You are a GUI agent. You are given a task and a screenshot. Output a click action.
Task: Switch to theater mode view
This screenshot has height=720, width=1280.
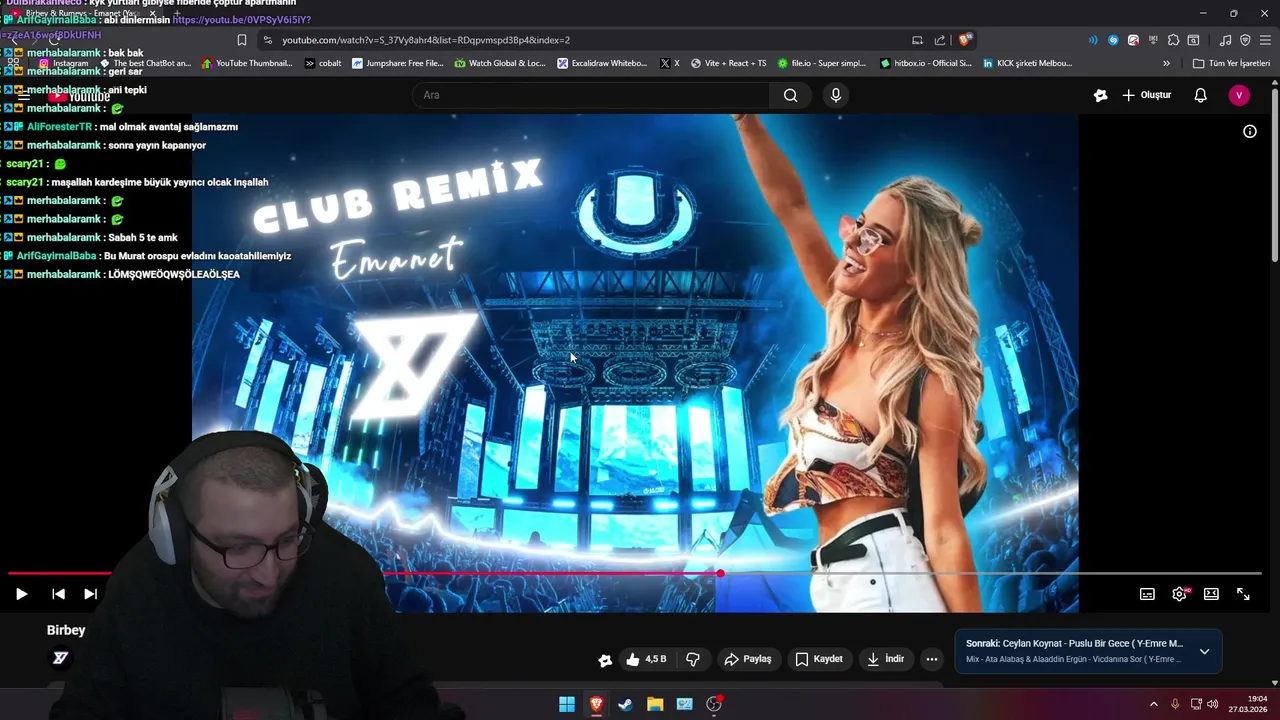tap(1211, 594)
